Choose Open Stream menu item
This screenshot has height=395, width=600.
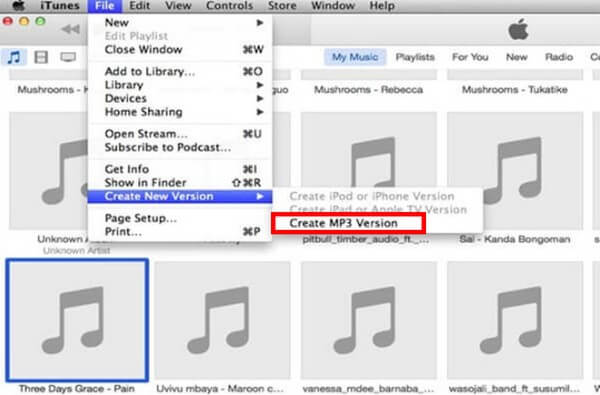pos(180,134)
